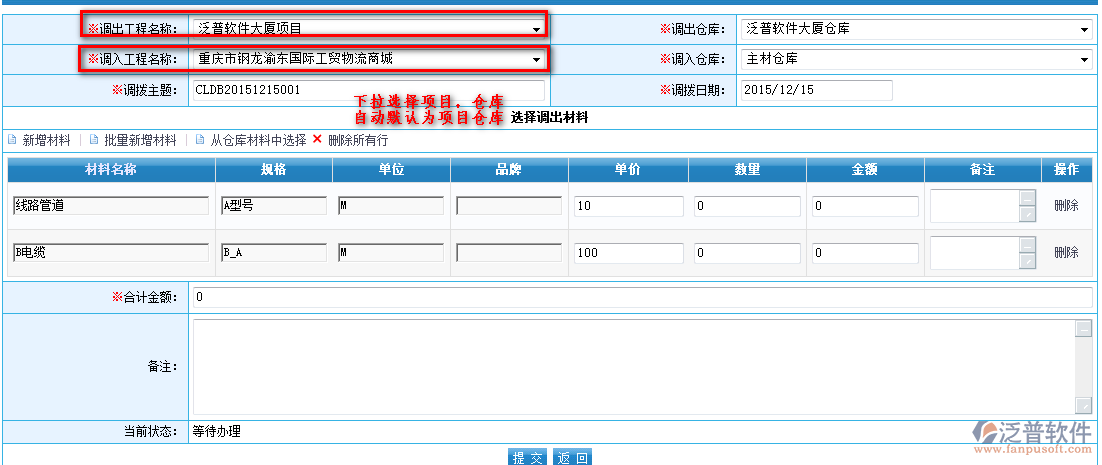Click the 调拨主题 text field

(368, 90)
